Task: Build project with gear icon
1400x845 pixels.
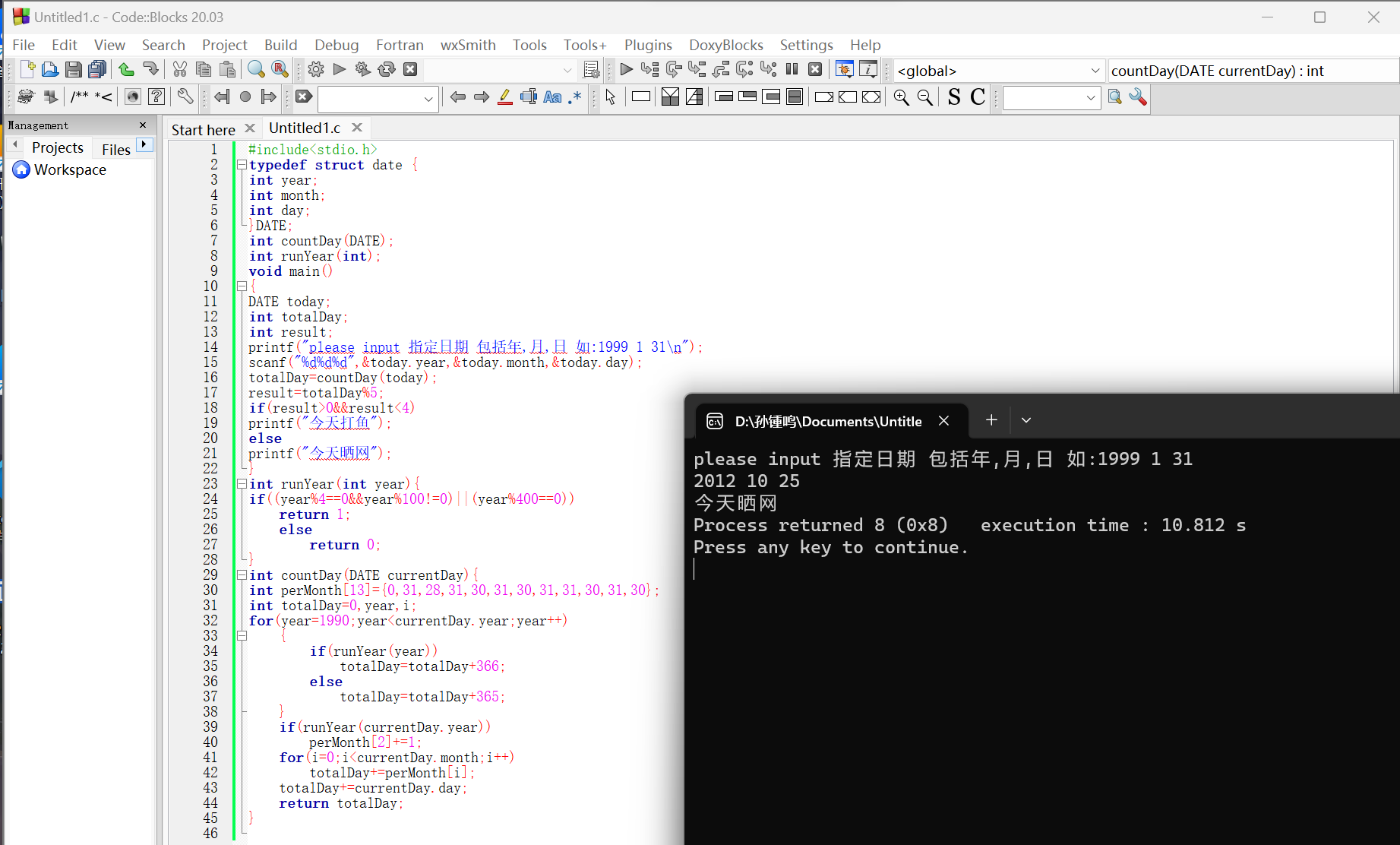Action: coord(316,70)
